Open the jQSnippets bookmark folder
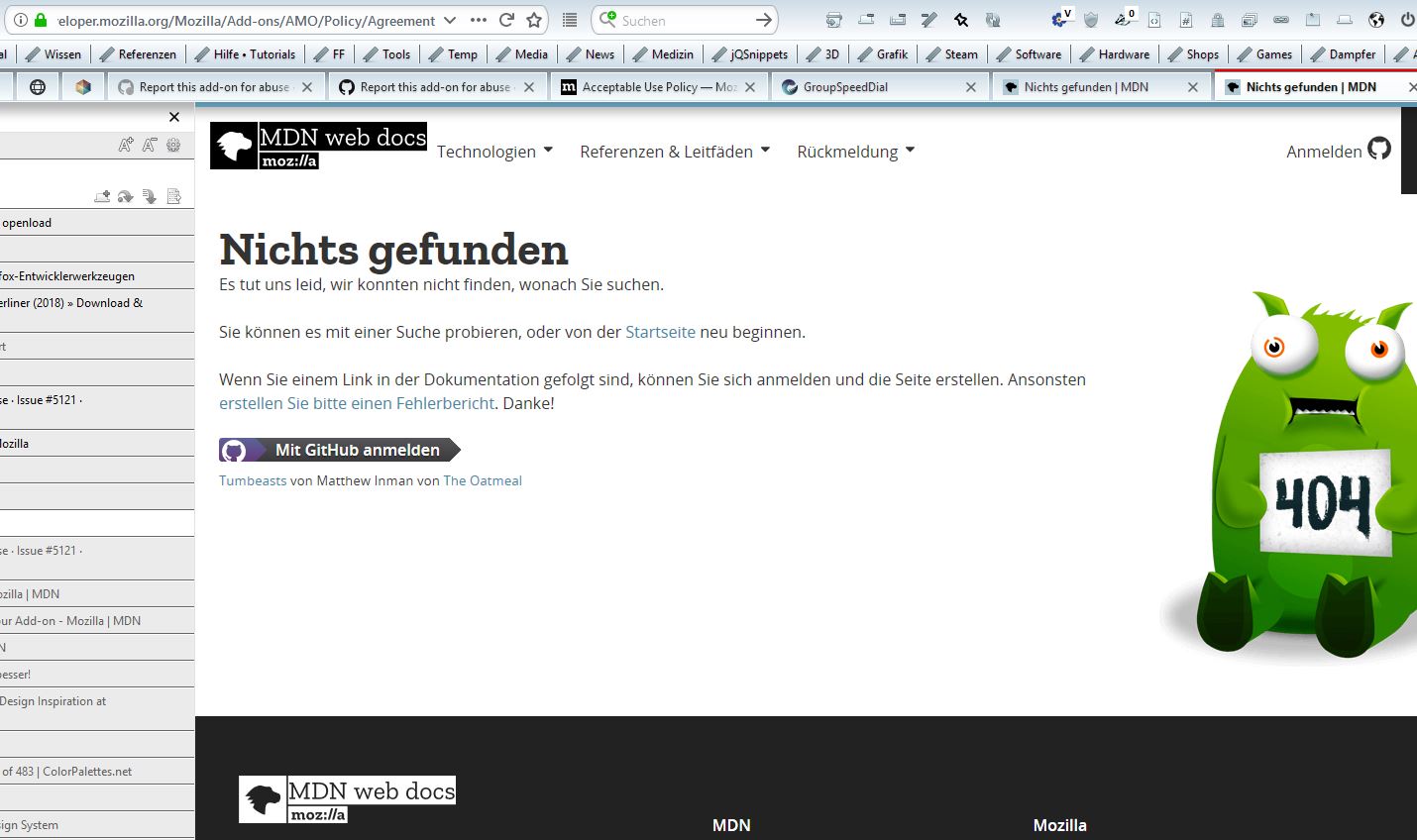This screenshot has height=840, width=1417. [749, 54]
